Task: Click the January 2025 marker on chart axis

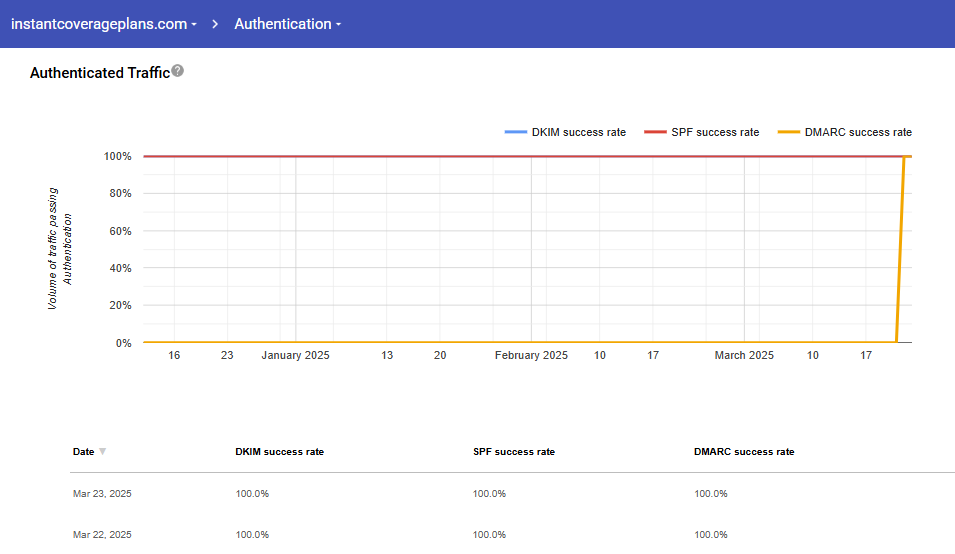Action: point(295,355)
